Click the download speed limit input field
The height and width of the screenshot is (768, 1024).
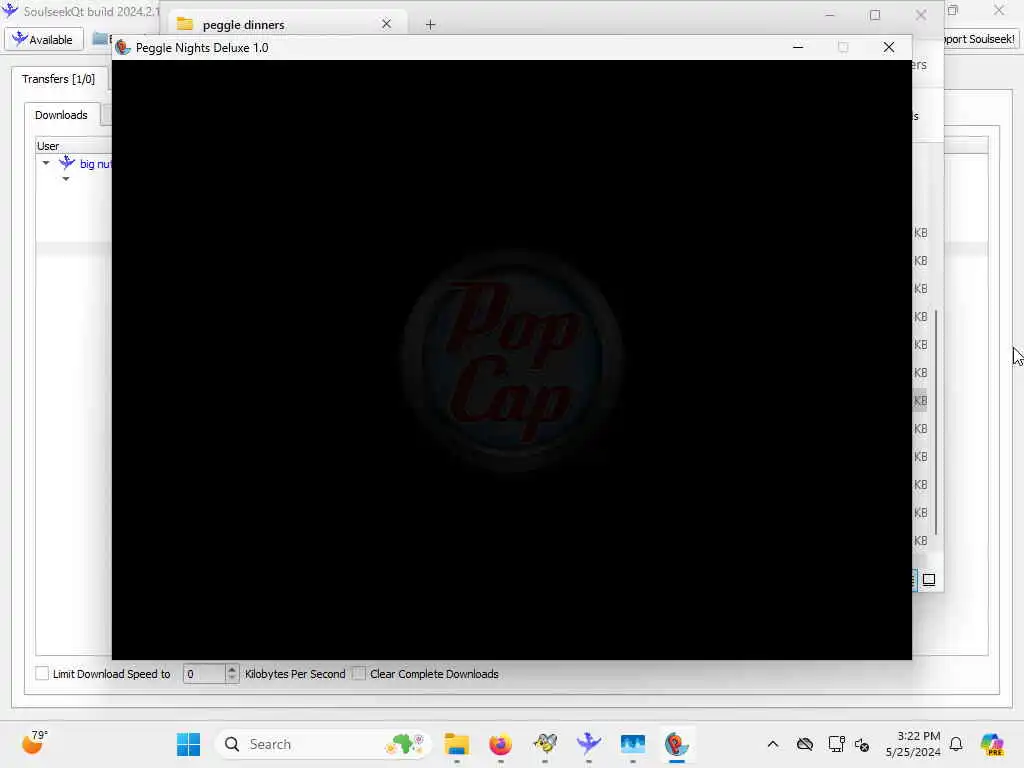(204, 673)
